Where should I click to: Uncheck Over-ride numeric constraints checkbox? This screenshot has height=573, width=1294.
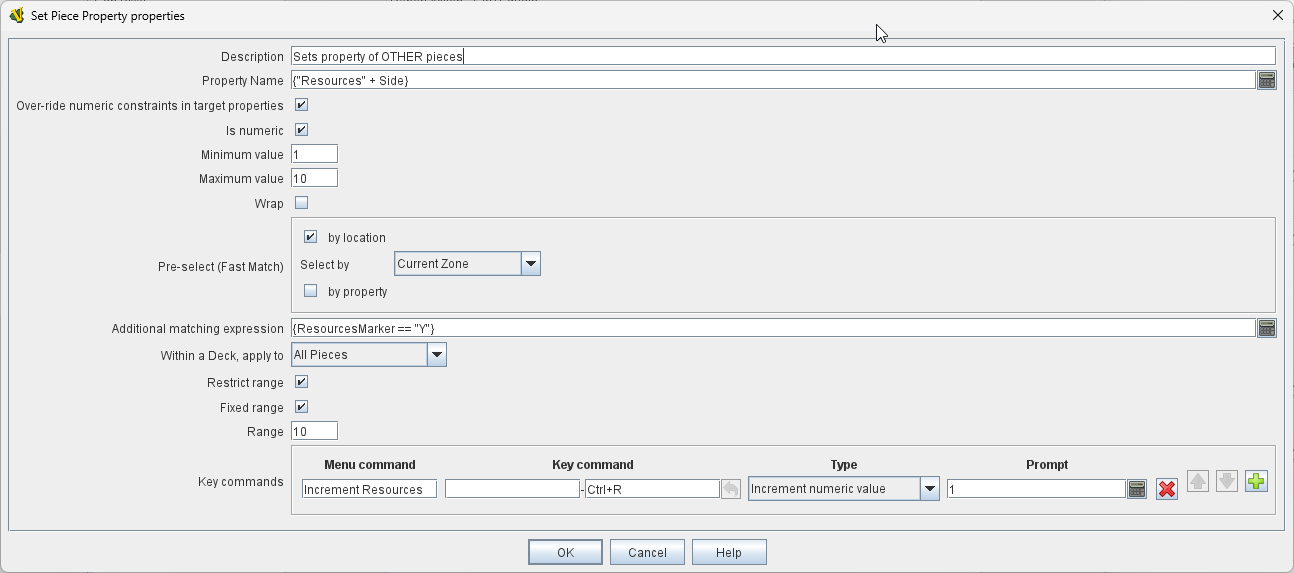(301, 105)
